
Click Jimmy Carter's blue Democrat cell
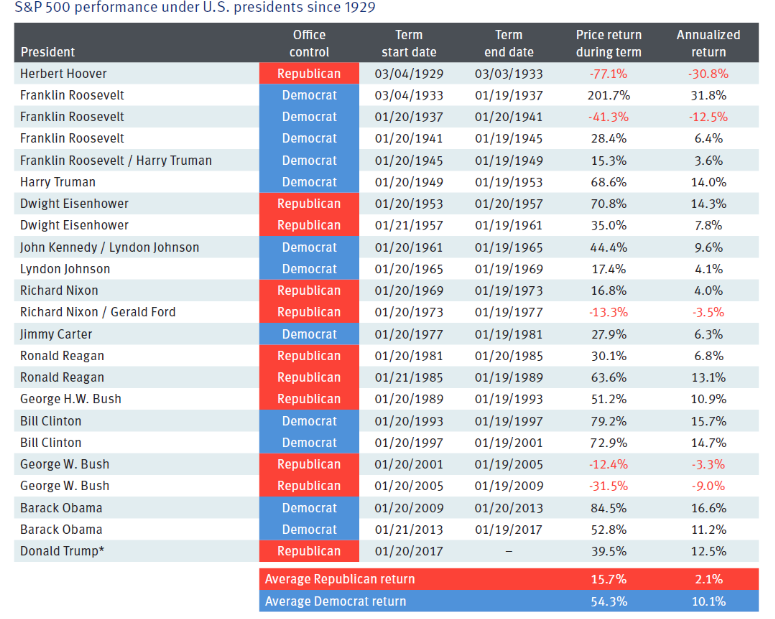pyautogui.click(x=309, y=334)
